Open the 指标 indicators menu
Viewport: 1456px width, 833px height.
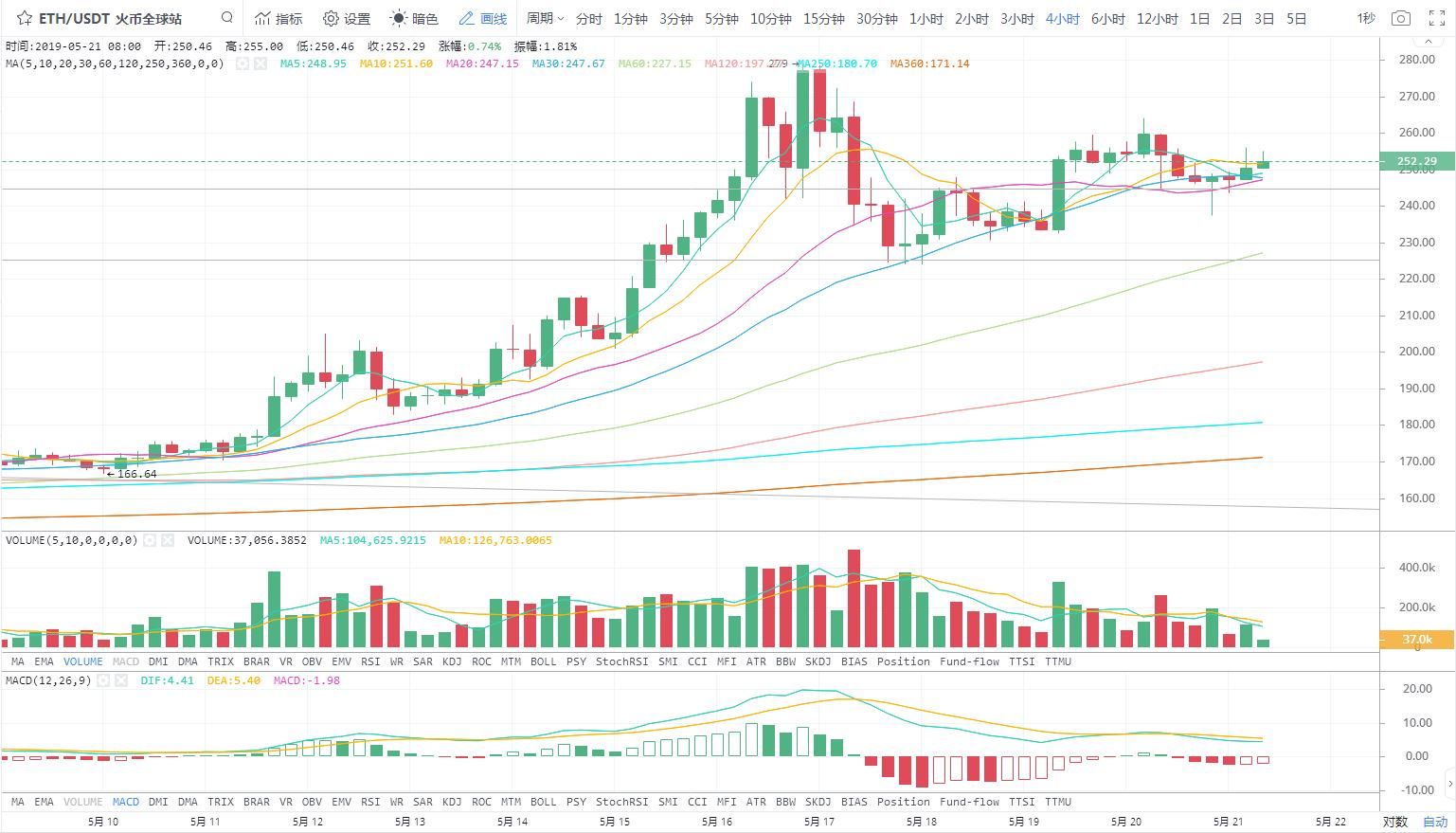coord(279,18)
